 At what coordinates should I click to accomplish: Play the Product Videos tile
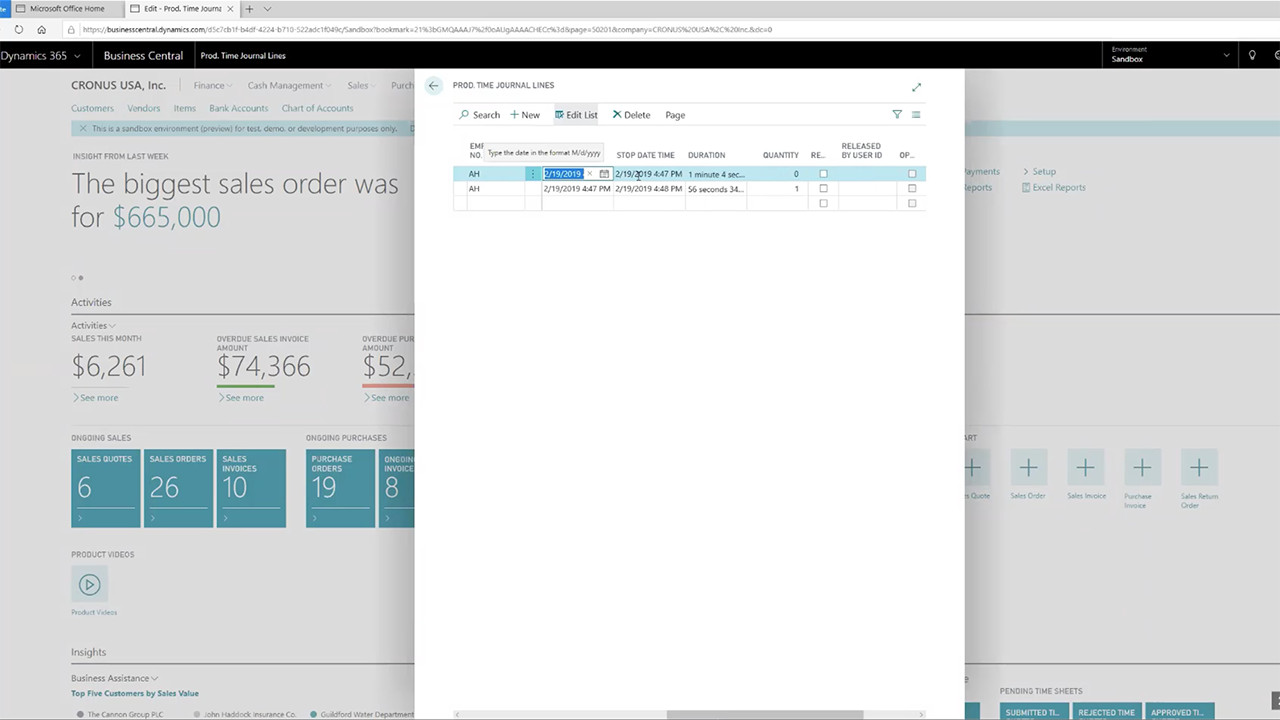pyautogui.click(x=89, y=584)
